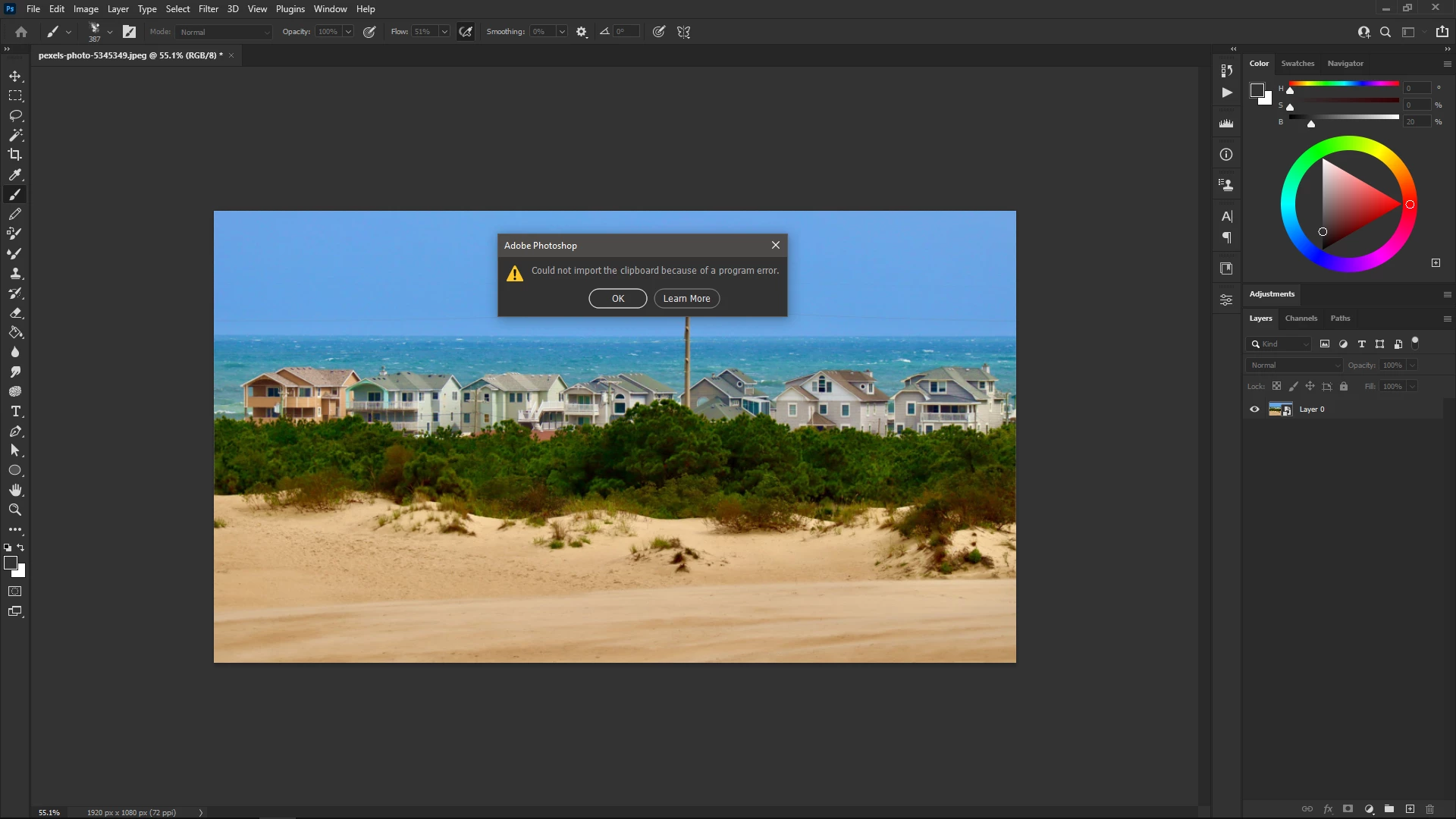Select the Lasso tool
The width and height of the screenshot is (1456, 819).
(15, 116)
